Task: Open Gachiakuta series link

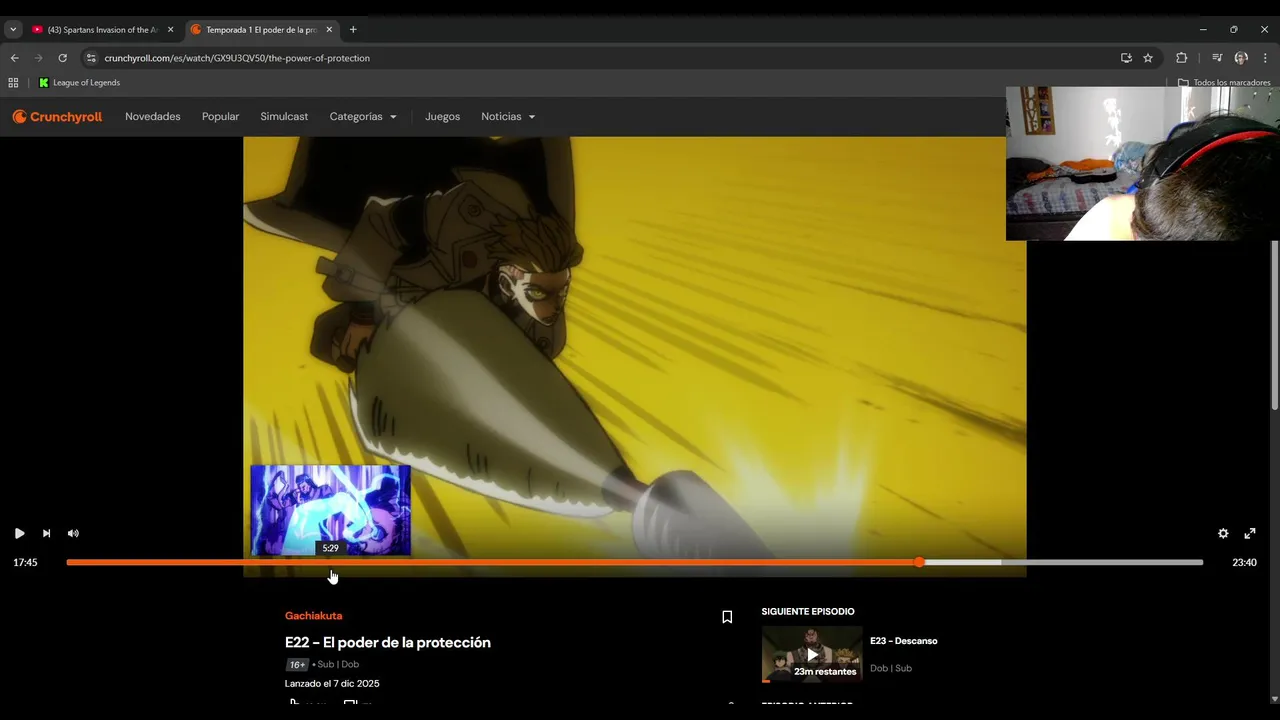Action: pyautogui.click(x=313, y=616)
